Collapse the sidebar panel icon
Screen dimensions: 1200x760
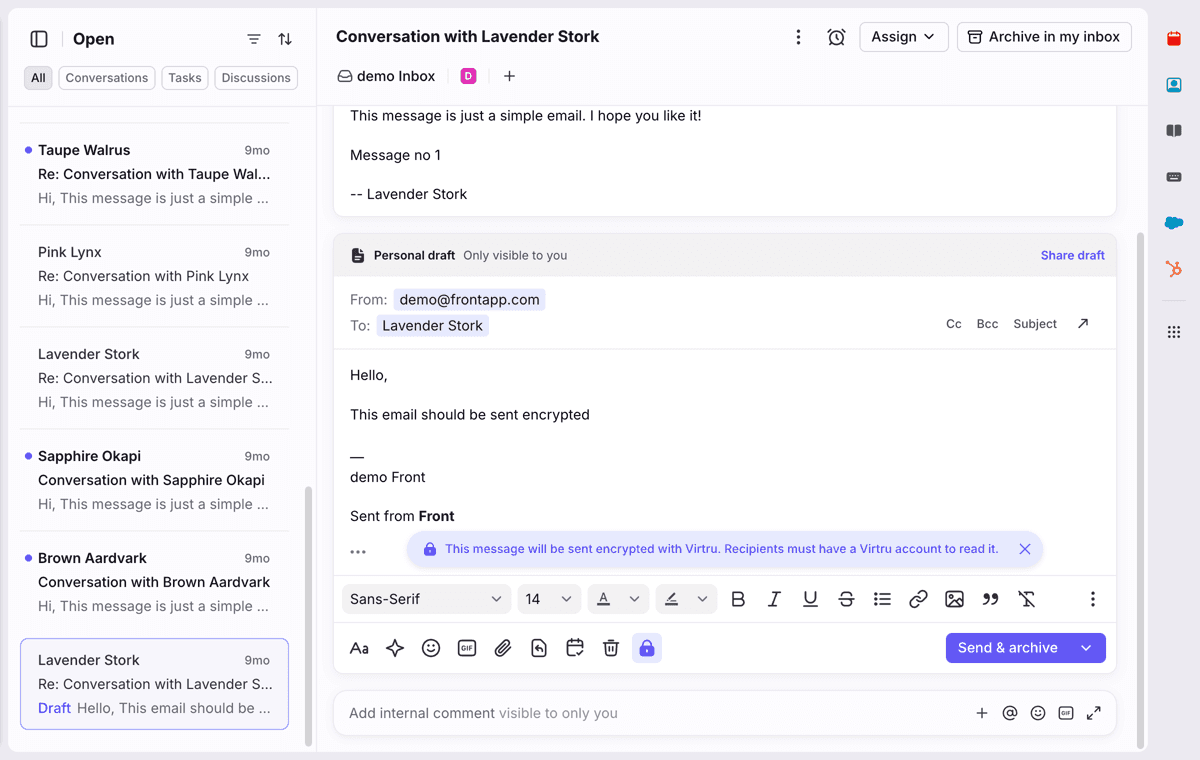click(39, 39)
